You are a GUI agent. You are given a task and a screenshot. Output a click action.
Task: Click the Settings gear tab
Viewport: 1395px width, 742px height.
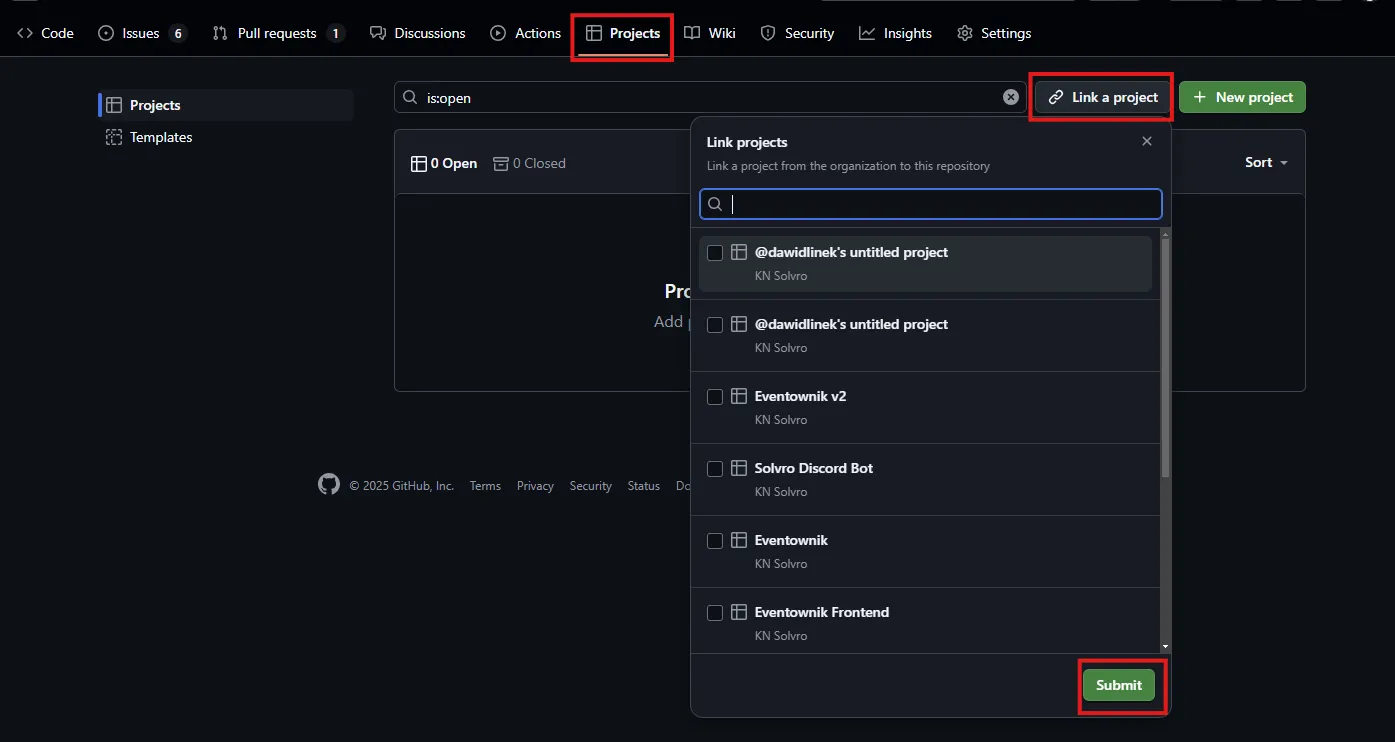[993, 33]
